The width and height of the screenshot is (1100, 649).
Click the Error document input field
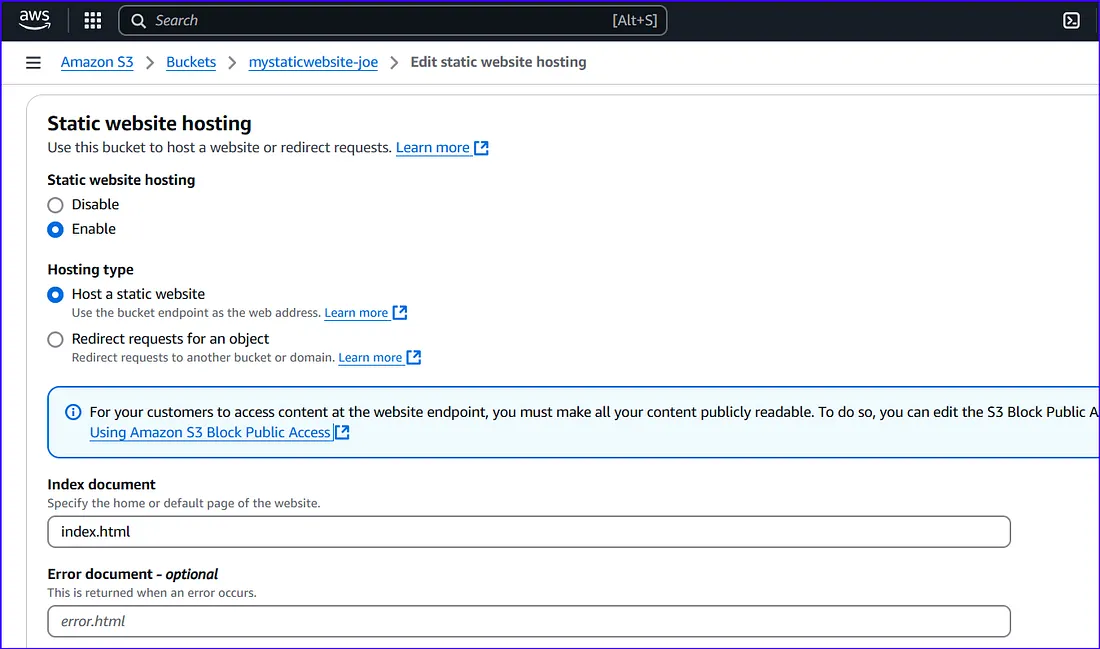pos(529,621)
